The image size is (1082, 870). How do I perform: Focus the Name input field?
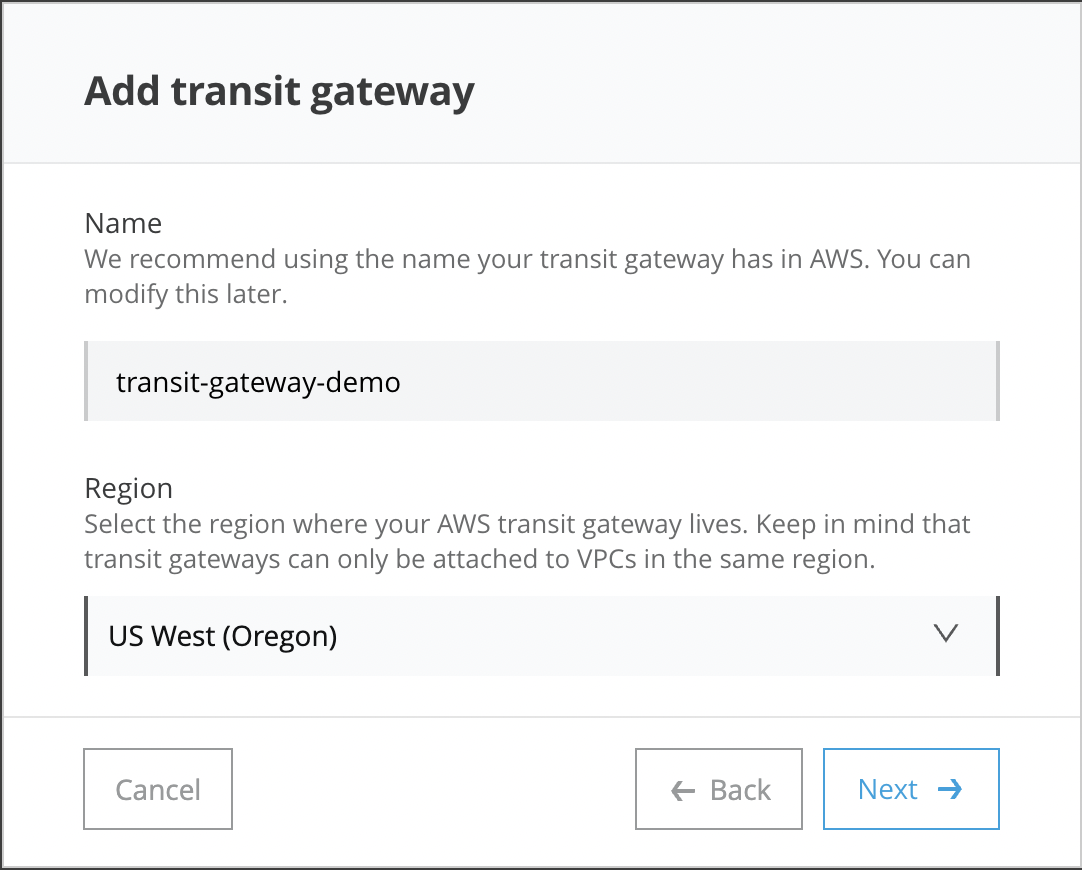pyautogui.click(x=542, y=381)
